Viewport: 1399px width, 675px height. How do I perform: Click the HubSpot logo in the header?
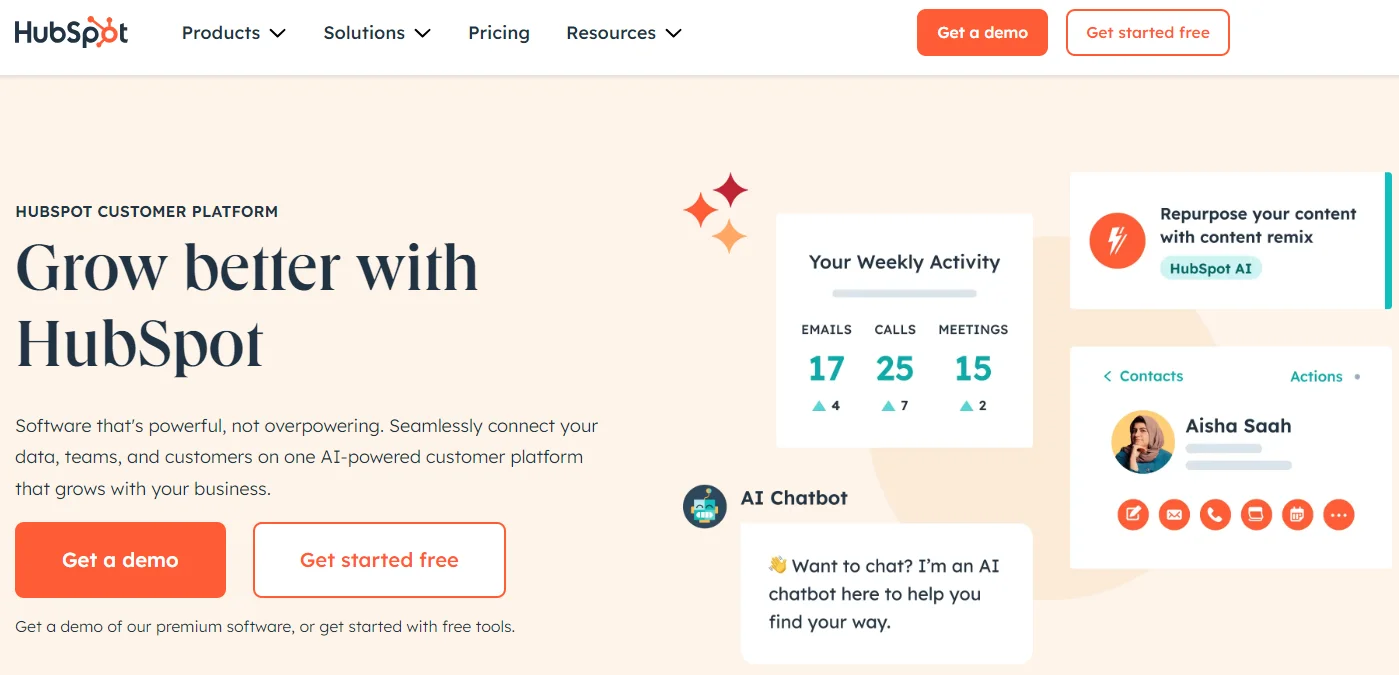(71, 32)
